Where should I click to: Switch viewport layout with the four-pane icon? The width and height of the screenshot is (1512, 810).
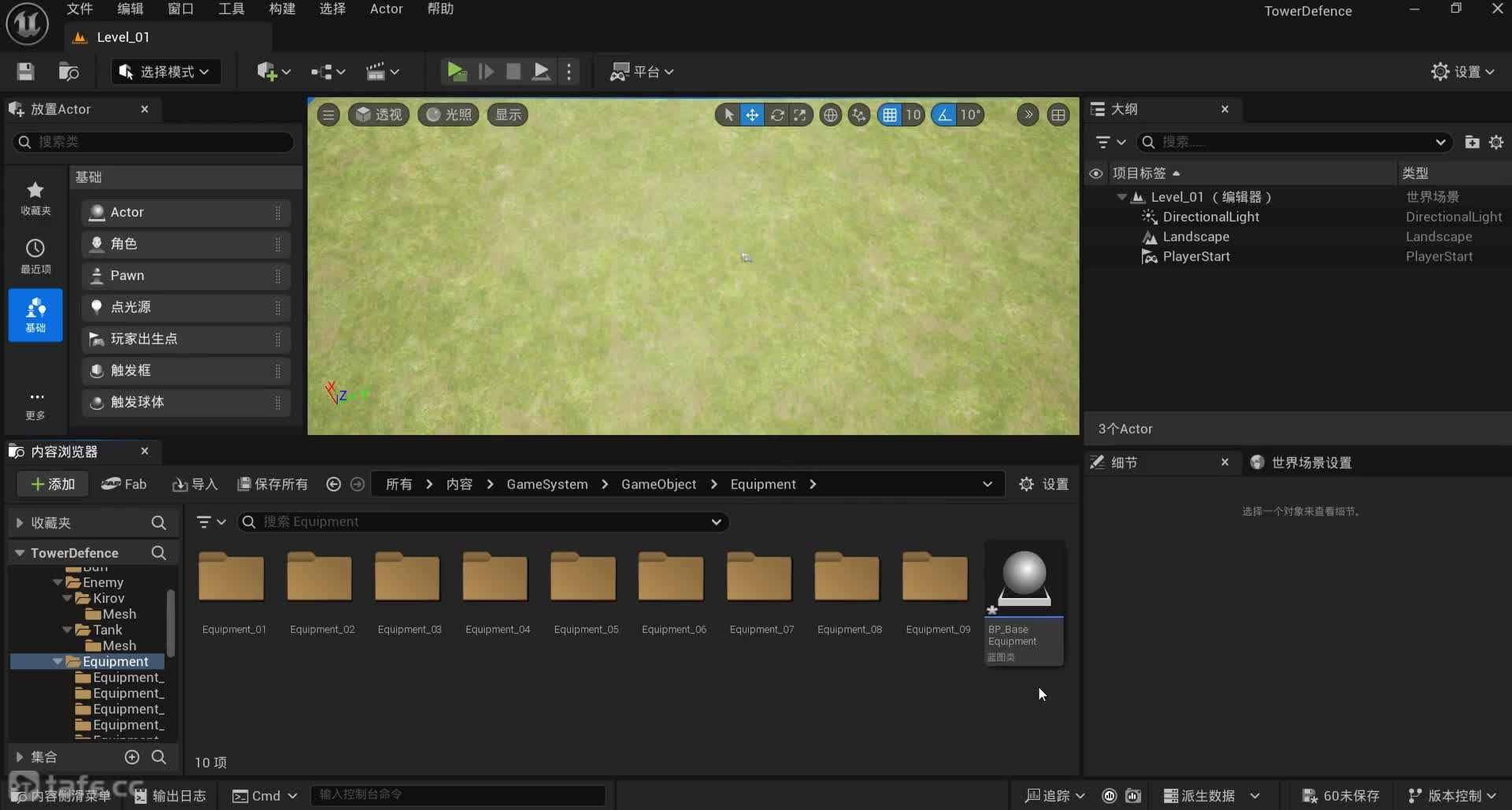pyautogui.click(x=1058, y=115)
